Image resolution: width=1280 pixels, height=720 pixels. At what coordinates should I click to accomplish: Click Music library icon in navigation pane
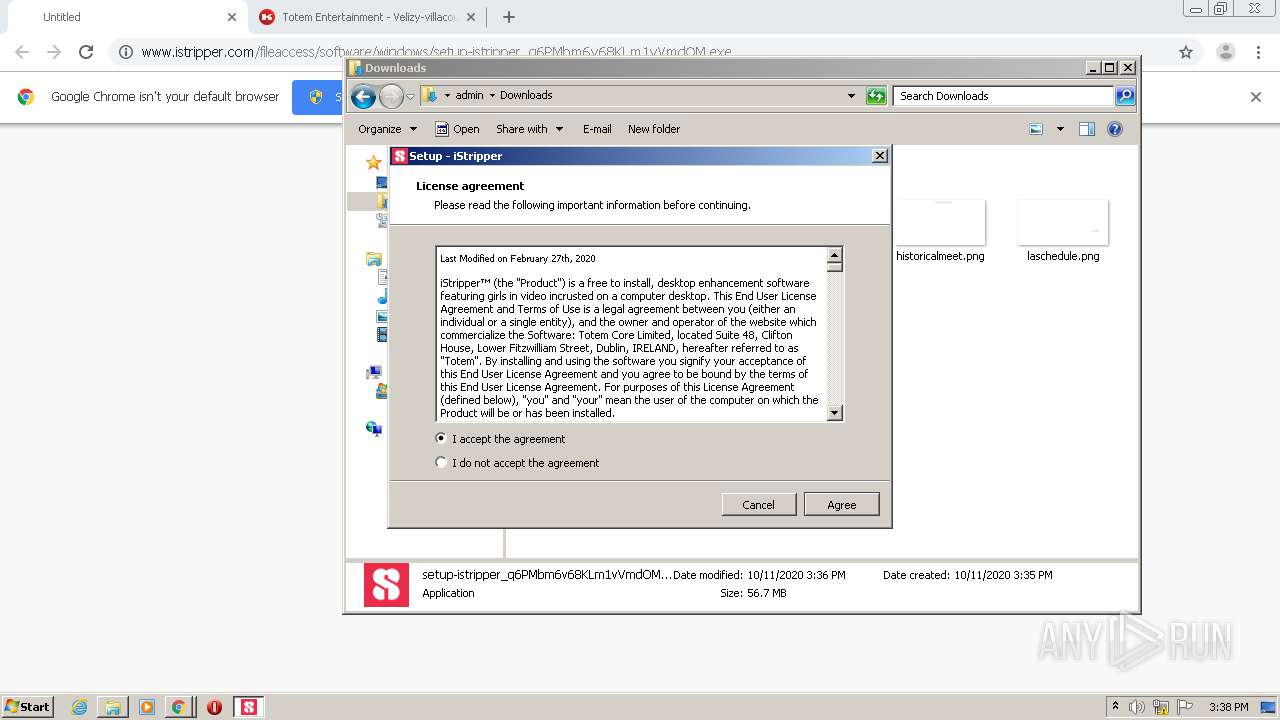click(382, 297)
